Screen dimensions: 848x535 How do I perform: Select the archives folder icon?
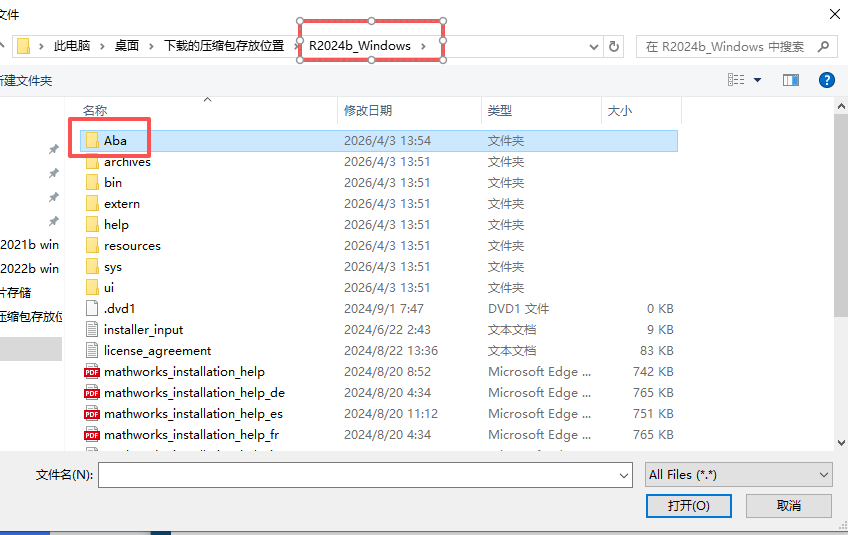[92, 162]
